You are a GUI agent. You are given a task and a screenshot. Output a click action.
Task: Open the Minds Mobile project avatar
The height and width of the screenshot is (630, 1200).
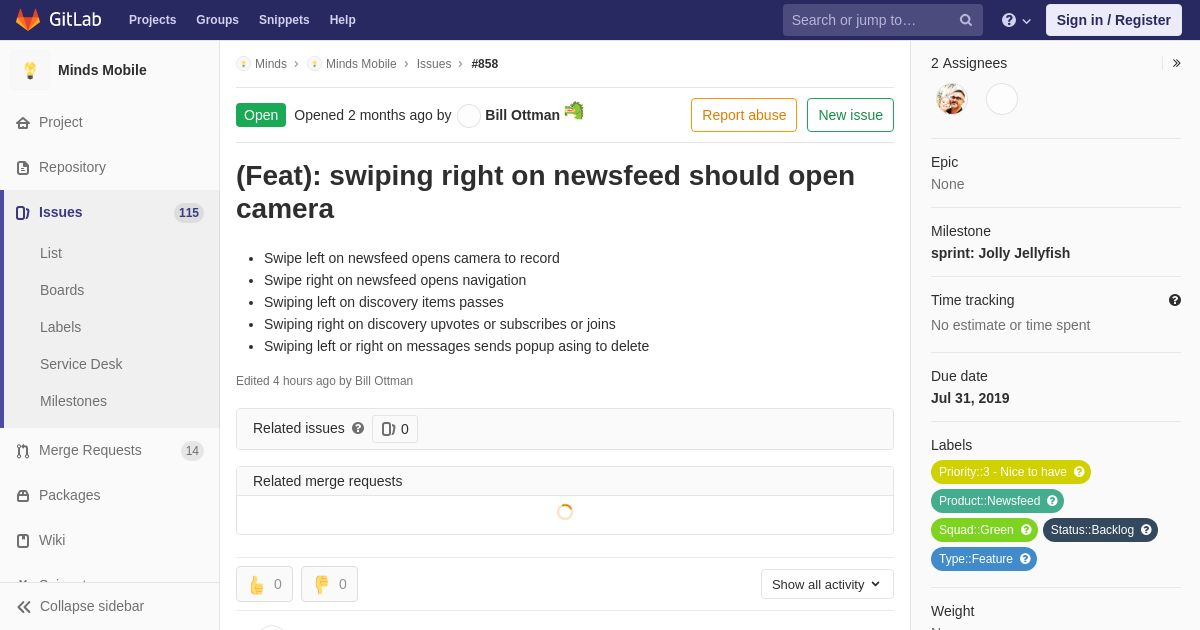tap(30, 70)
